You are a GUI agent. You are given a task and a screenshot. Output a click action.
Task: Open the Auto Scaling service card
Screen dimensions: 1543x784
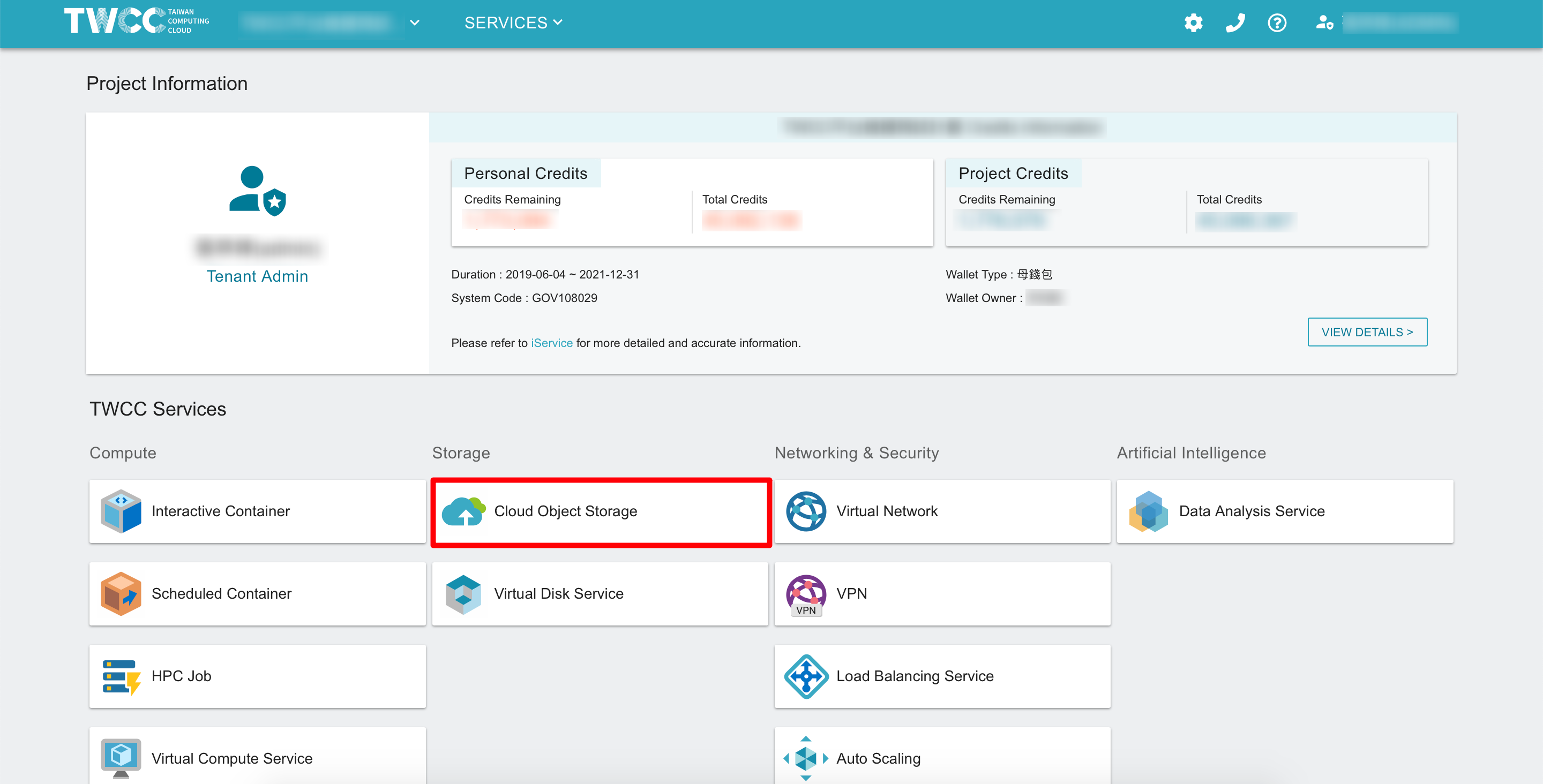point(942,755)
